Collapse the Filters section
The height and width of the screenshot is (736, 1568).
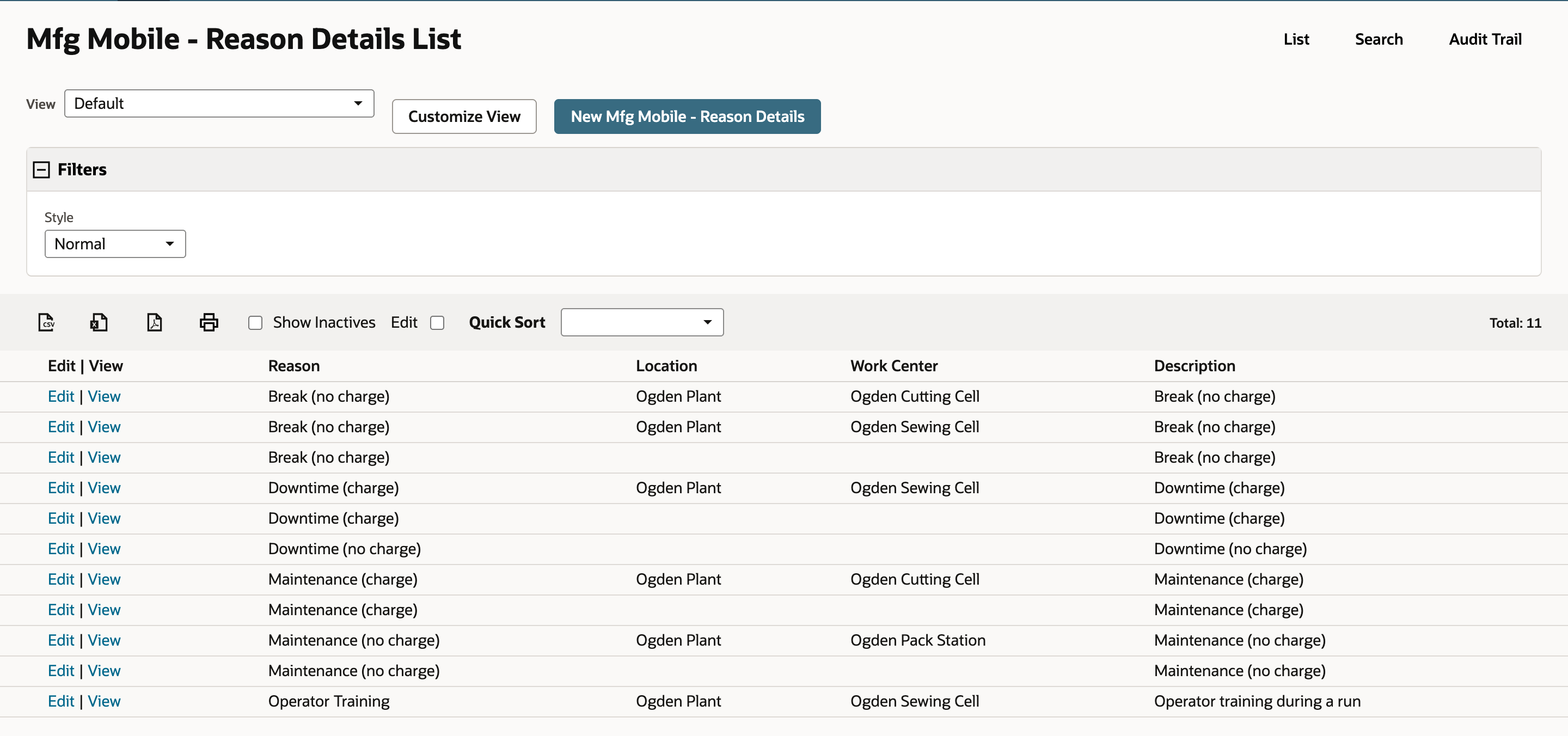[41, 169]
